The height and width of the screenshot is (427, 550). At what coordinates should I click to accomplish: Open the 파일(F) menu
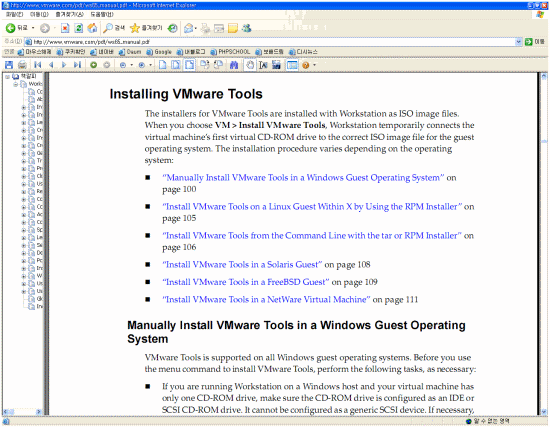click(x=14, y=14)
